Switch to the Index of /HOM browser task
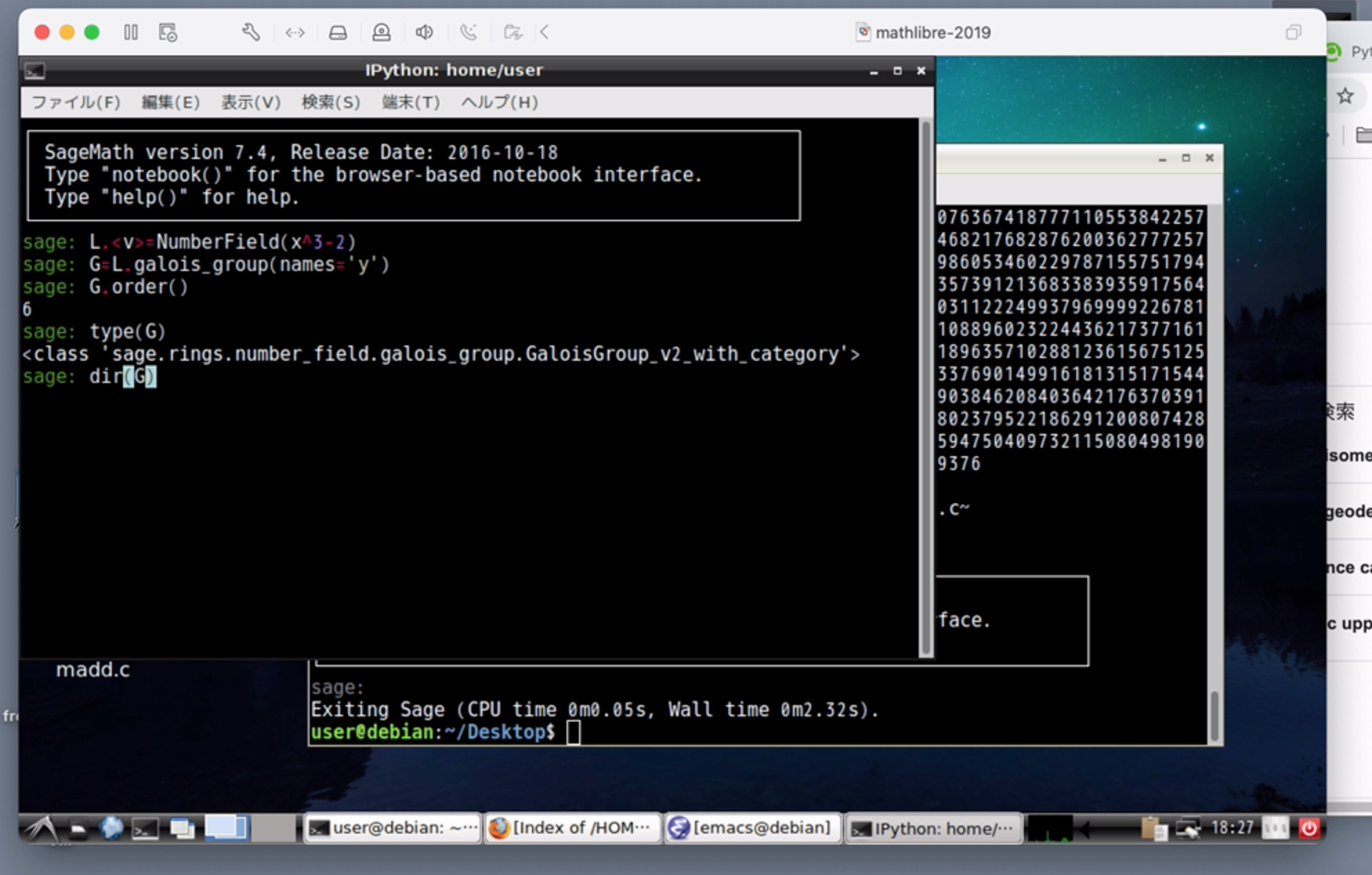This screenshot has width=1372, height=875. point(571,828)
